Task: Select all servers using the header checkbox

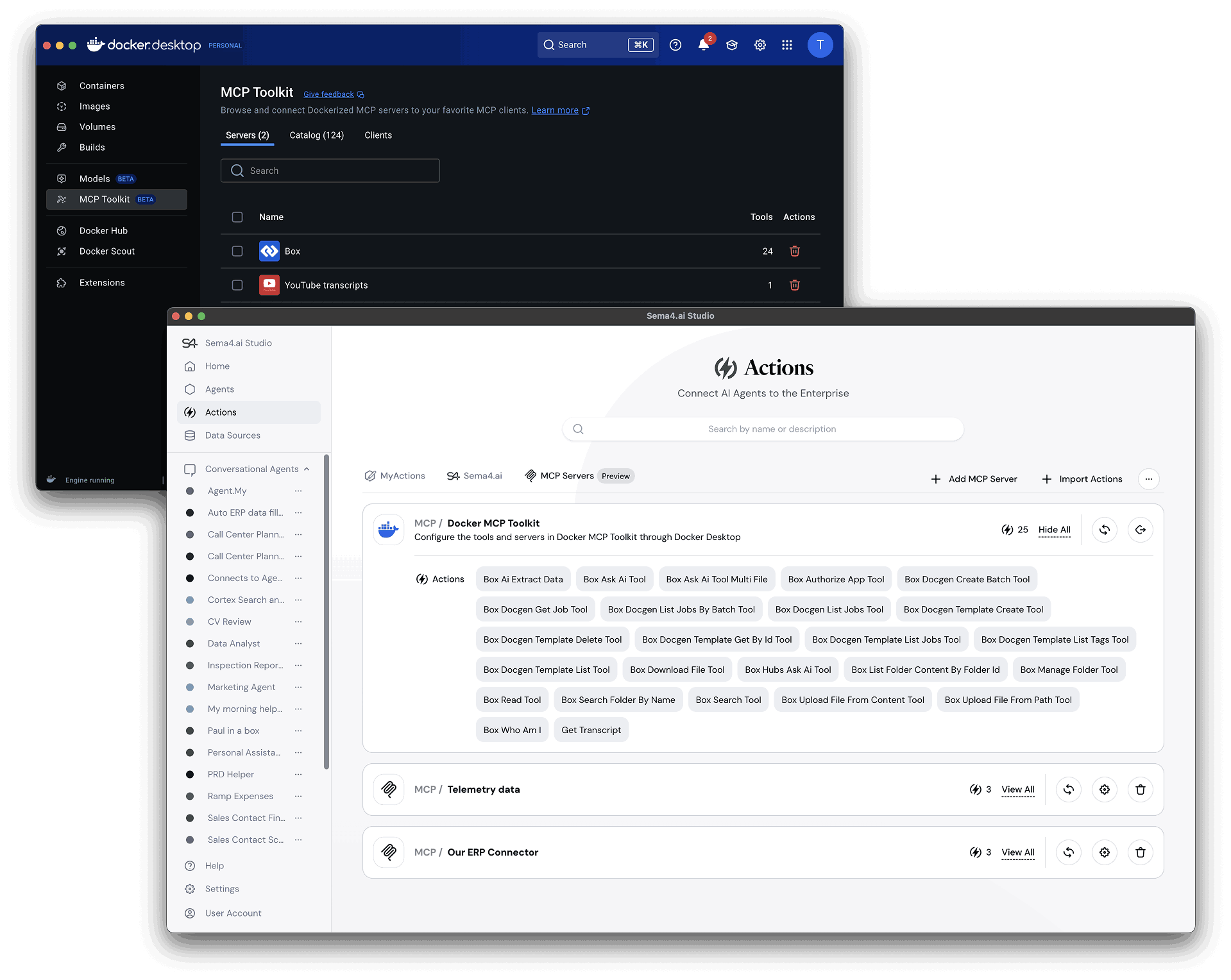Action: click(x=237, y=217)
